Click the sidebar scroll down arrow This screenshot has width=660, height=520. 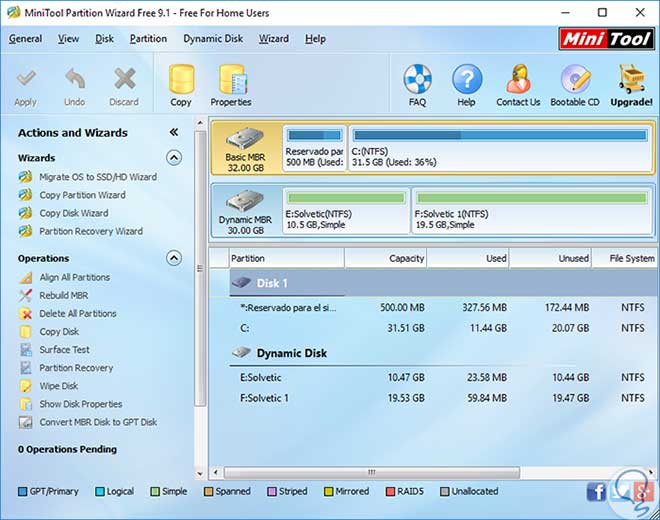click(200, 473)
